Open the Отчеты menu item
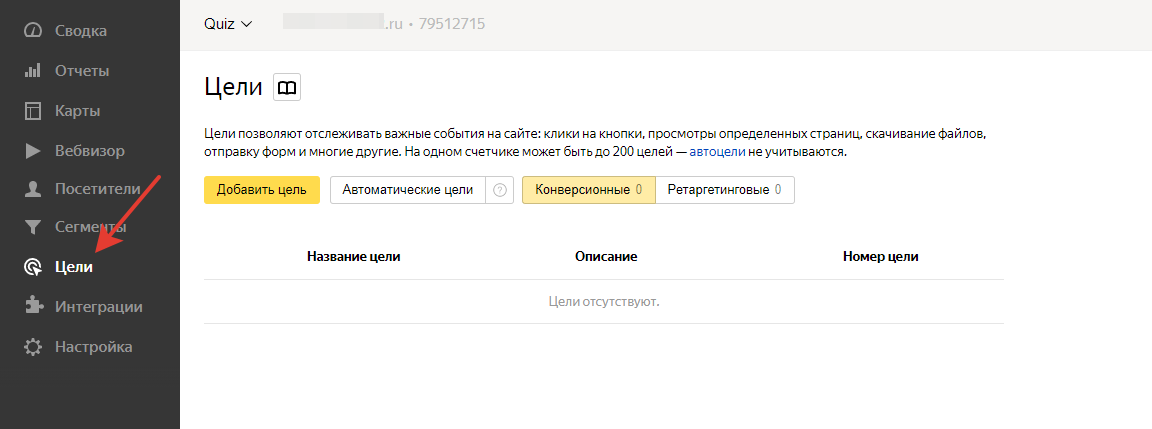Screen dimensions: 1152x429 [x=82, y=71]
